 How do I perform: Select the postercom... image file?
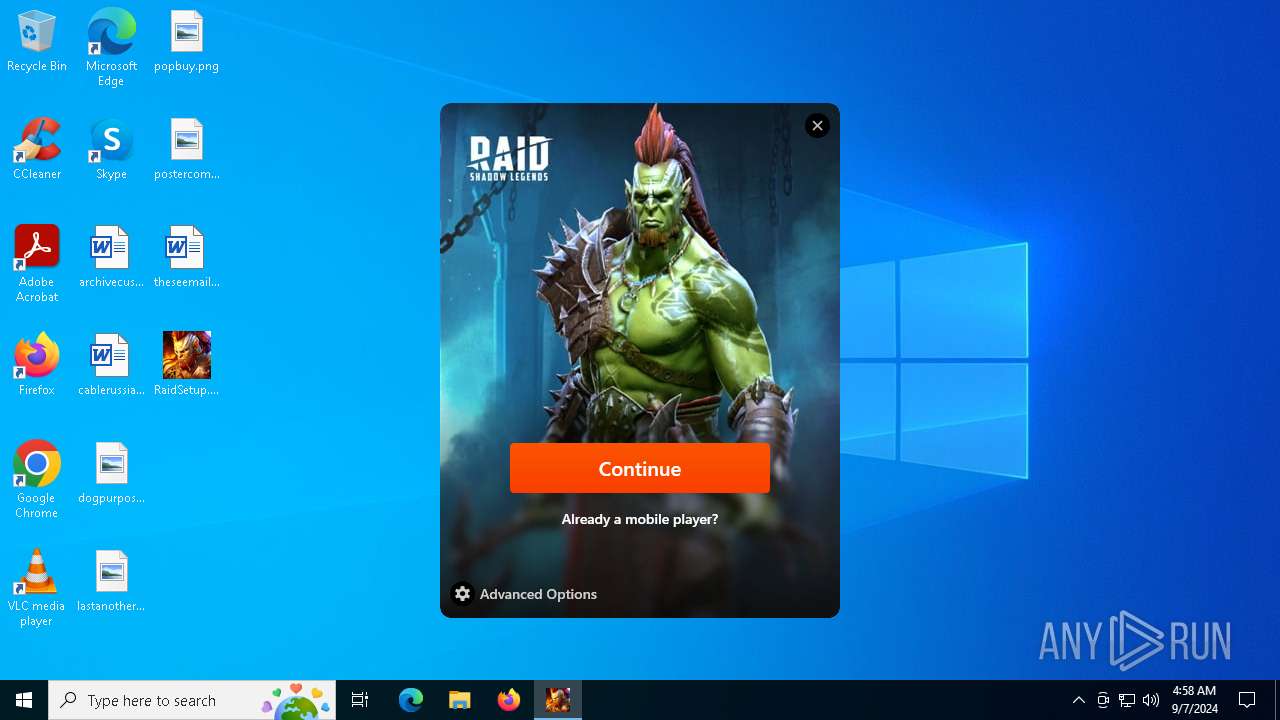click(x=186, y=150)
